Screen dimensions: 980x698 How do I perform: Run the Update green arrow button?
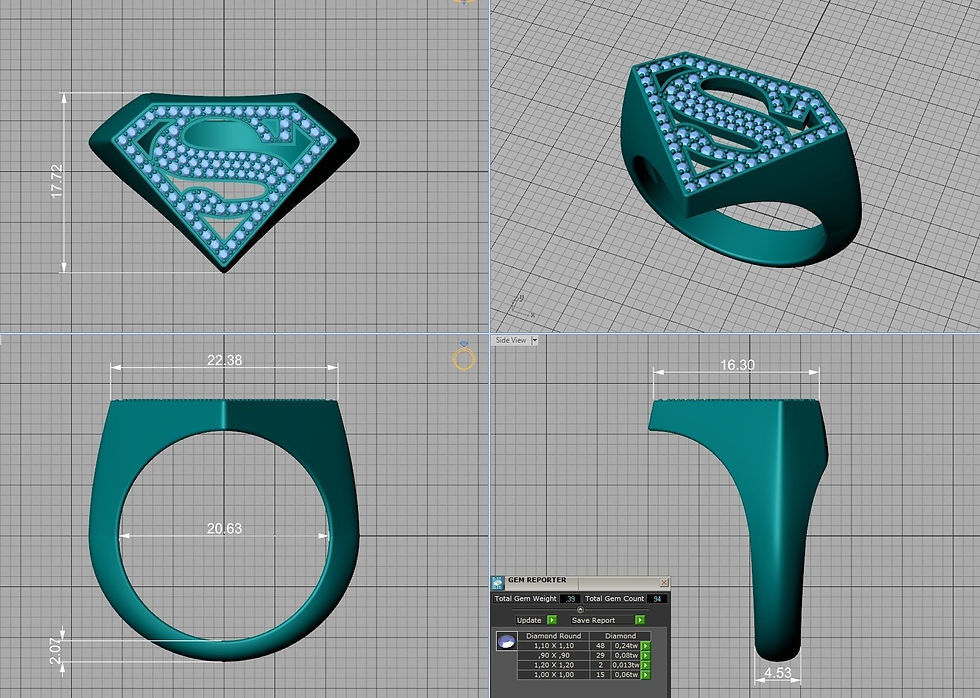tap(551, 620)
